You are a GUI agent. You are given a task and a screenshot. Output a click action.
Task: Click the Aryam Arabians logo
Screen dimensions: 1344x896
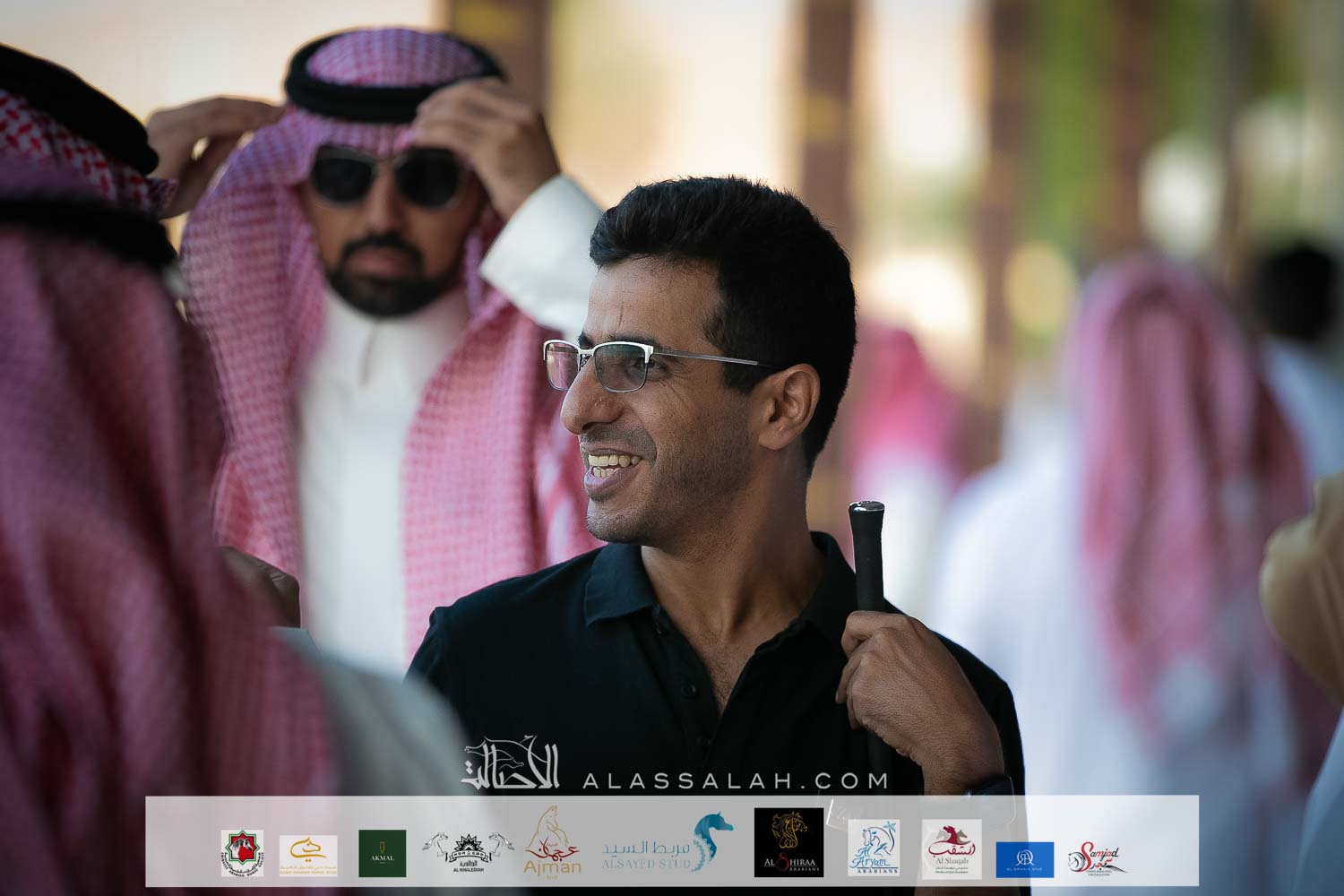click(874, 849)
